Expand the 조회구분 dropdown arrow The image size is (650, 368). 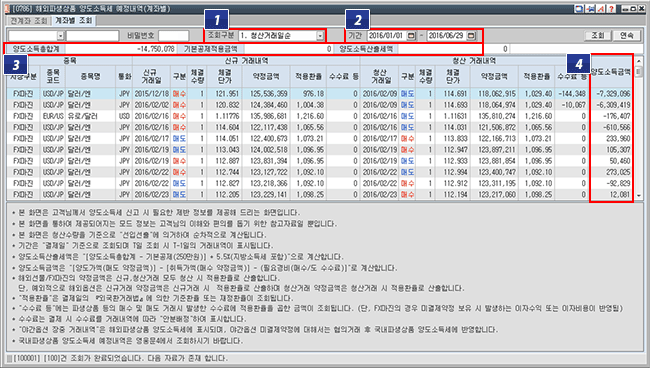point(320,36)
